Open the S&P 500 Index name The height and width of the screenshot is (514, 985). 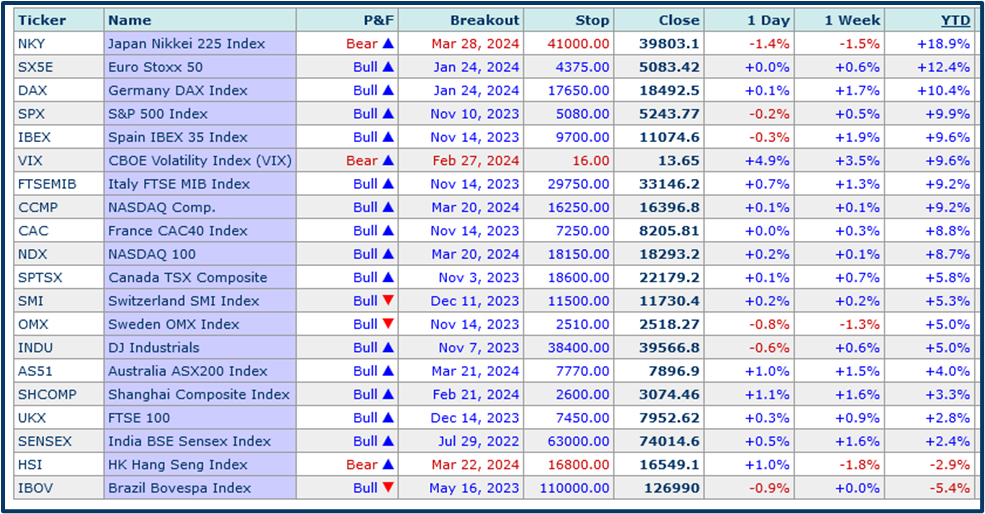click(158, 113)
